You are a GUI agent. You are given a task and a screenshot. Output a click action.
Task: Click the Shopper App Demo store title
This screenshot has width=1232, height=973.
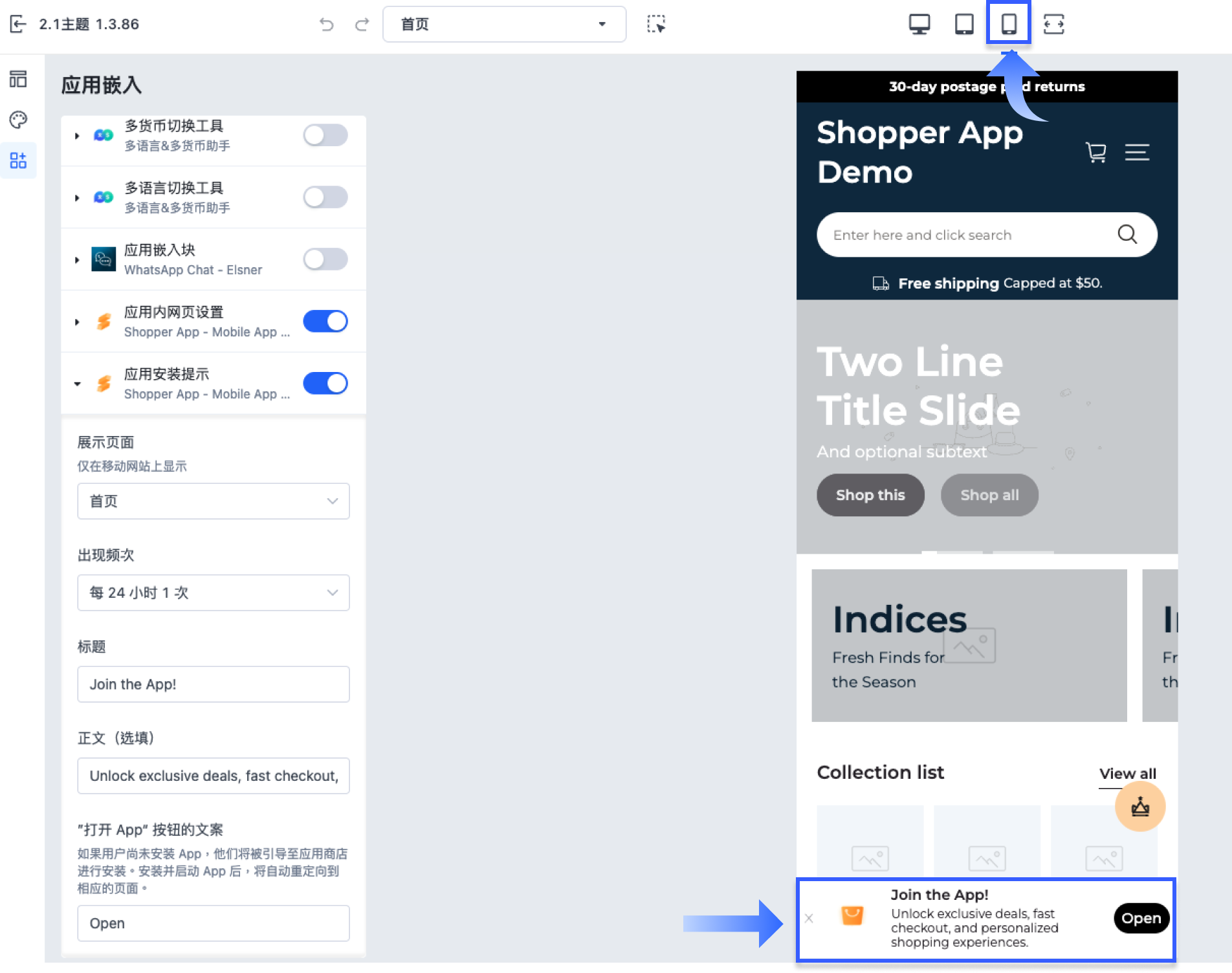(919, 152)
